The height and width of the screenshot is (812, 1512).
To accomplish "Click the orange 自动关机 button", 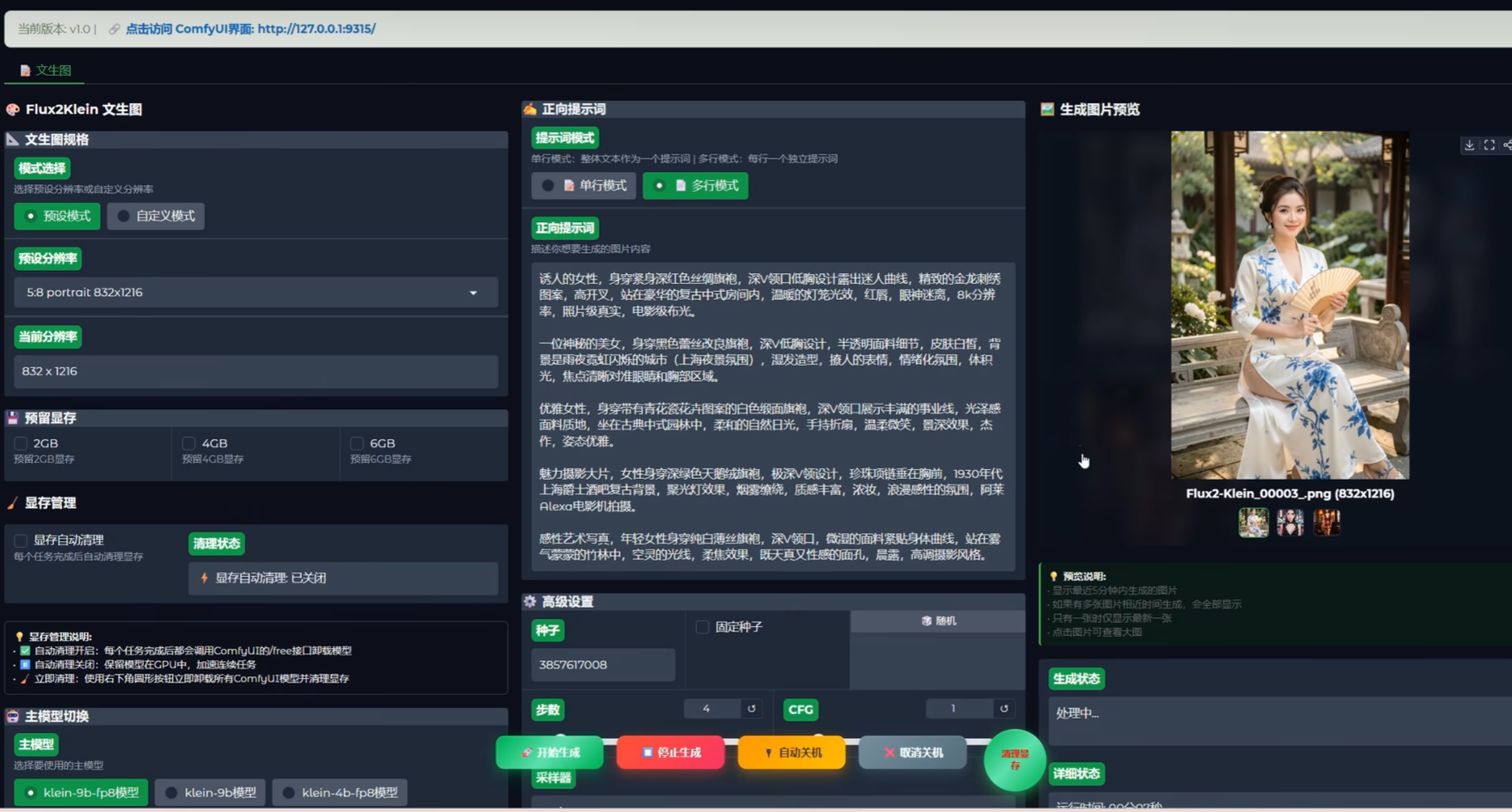I will pyautogui.click(x=792, y=753).
